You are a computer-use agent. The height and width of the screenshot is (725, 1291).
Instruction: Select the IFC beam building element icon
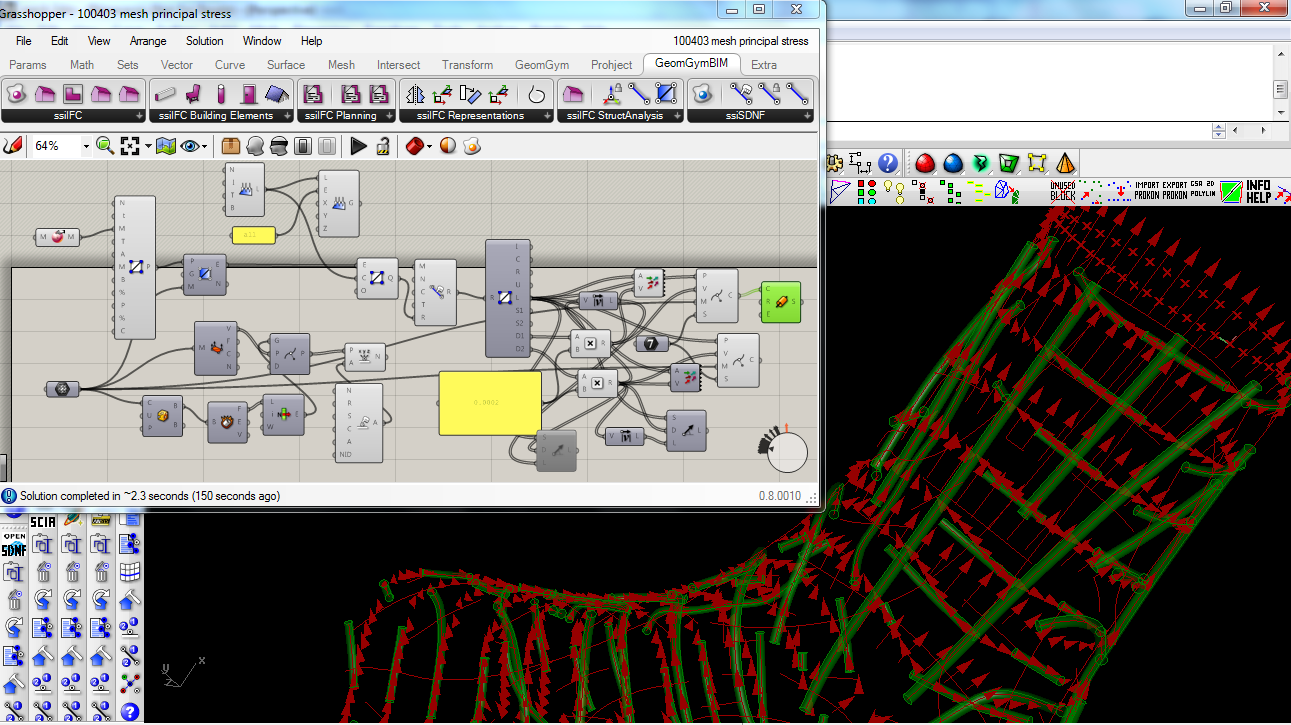coord(166,94)
